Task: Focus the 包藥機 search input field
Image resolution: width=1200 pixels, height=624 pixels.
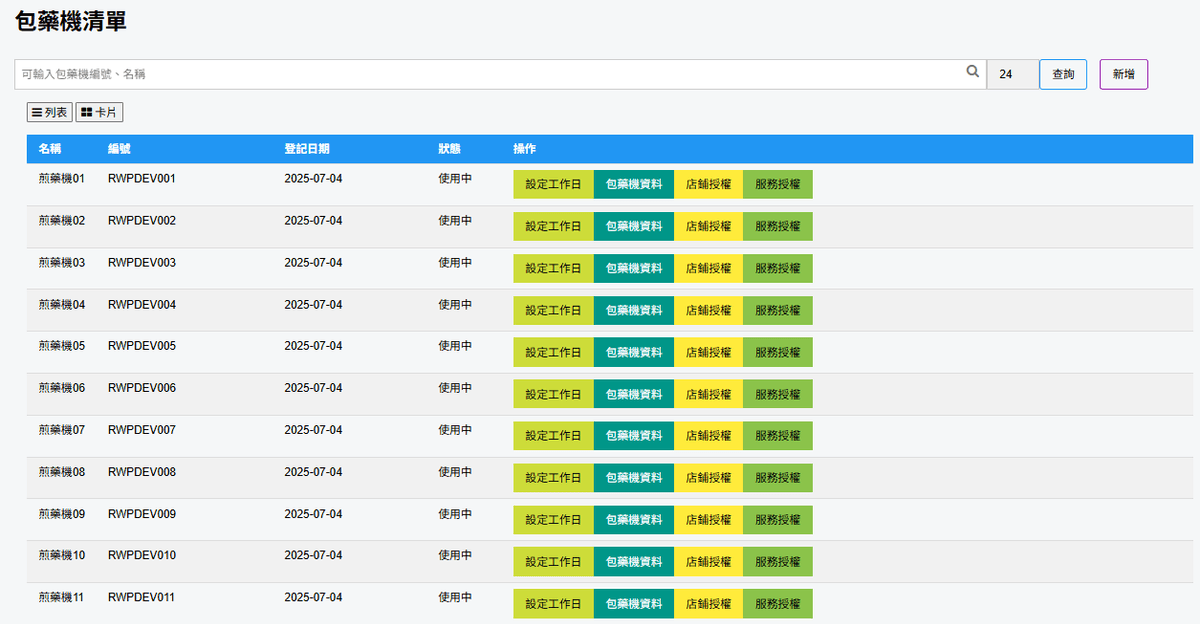Action: point(490,74)
